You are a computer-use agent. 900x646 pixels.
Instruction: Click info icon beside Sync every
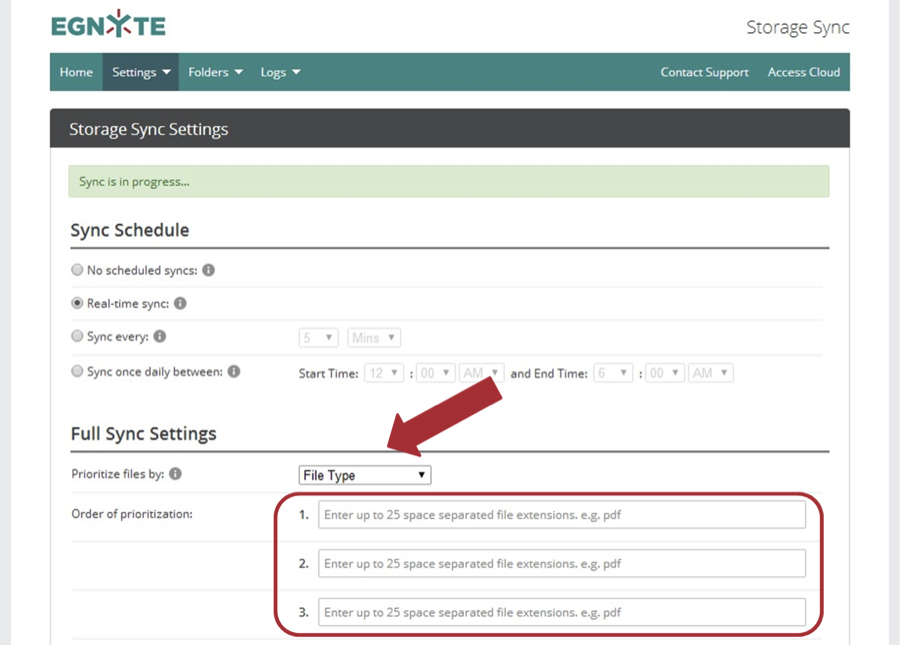point(160,337)
